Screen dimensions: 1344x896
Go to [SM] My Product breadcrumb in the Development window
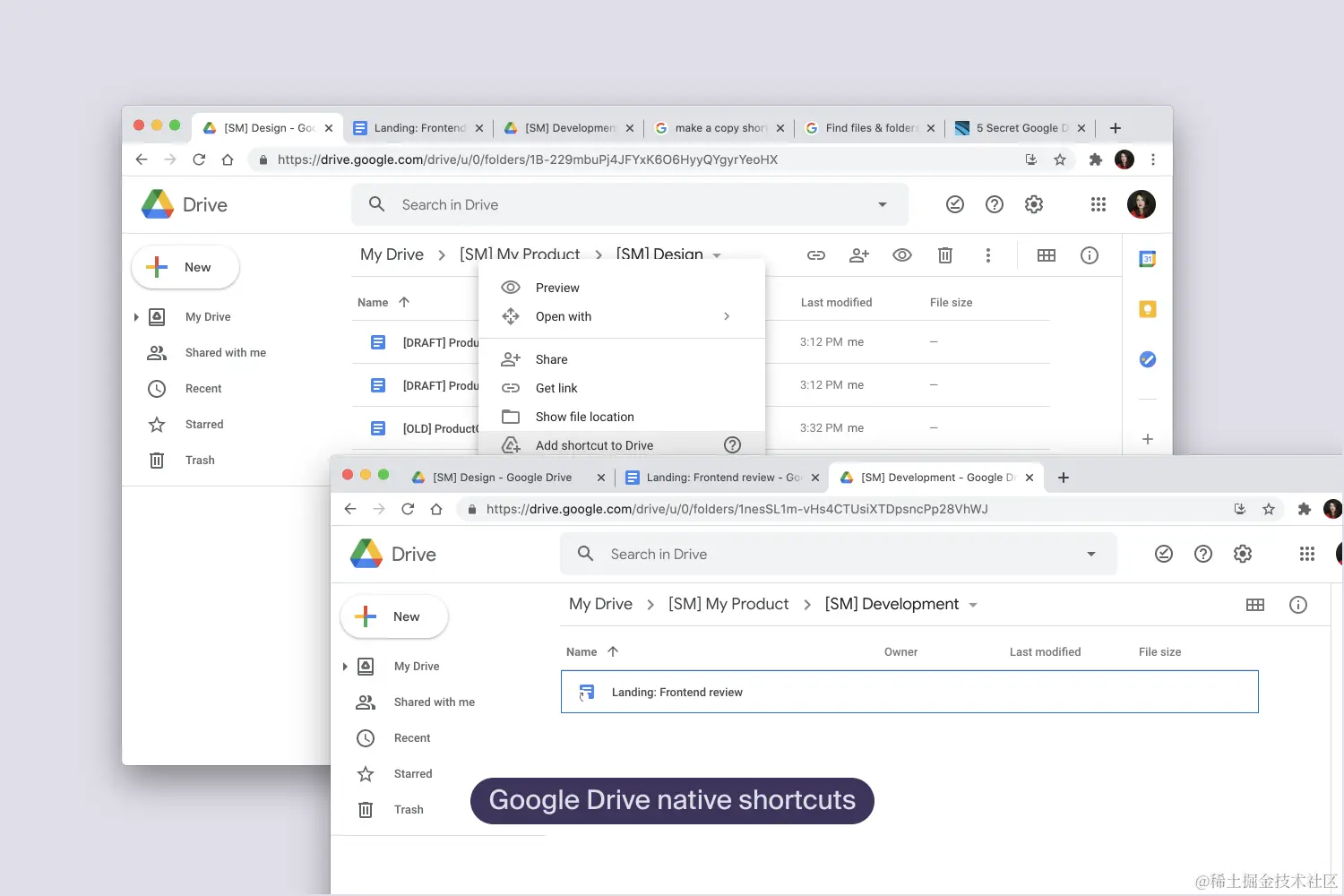(x=728, y=604)
